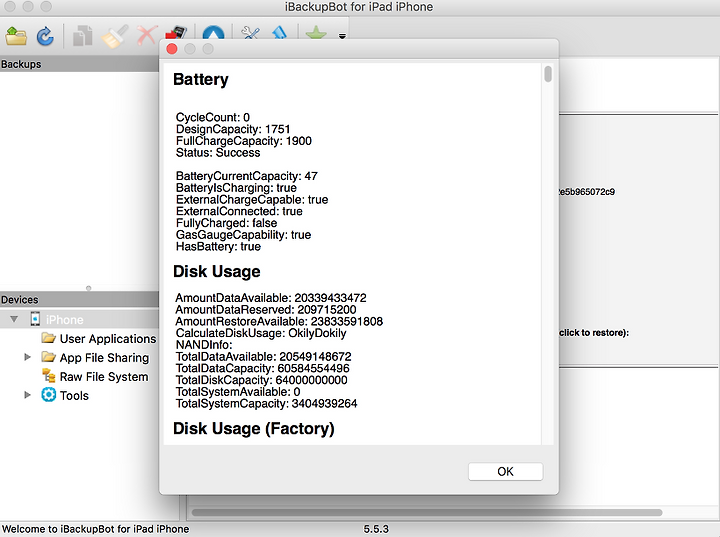
Task: Click the Battery heading
Action: pos(201,79)
